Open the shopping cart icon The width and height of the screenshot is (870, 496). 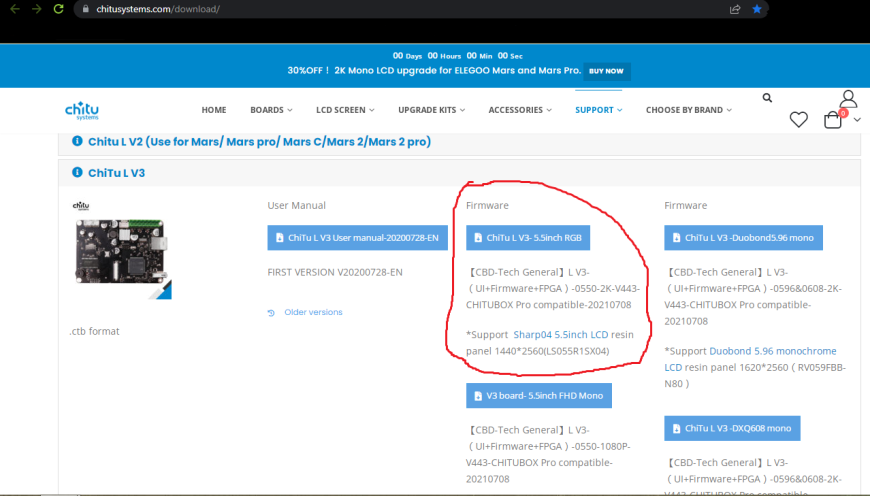click(x=833, y=119)
